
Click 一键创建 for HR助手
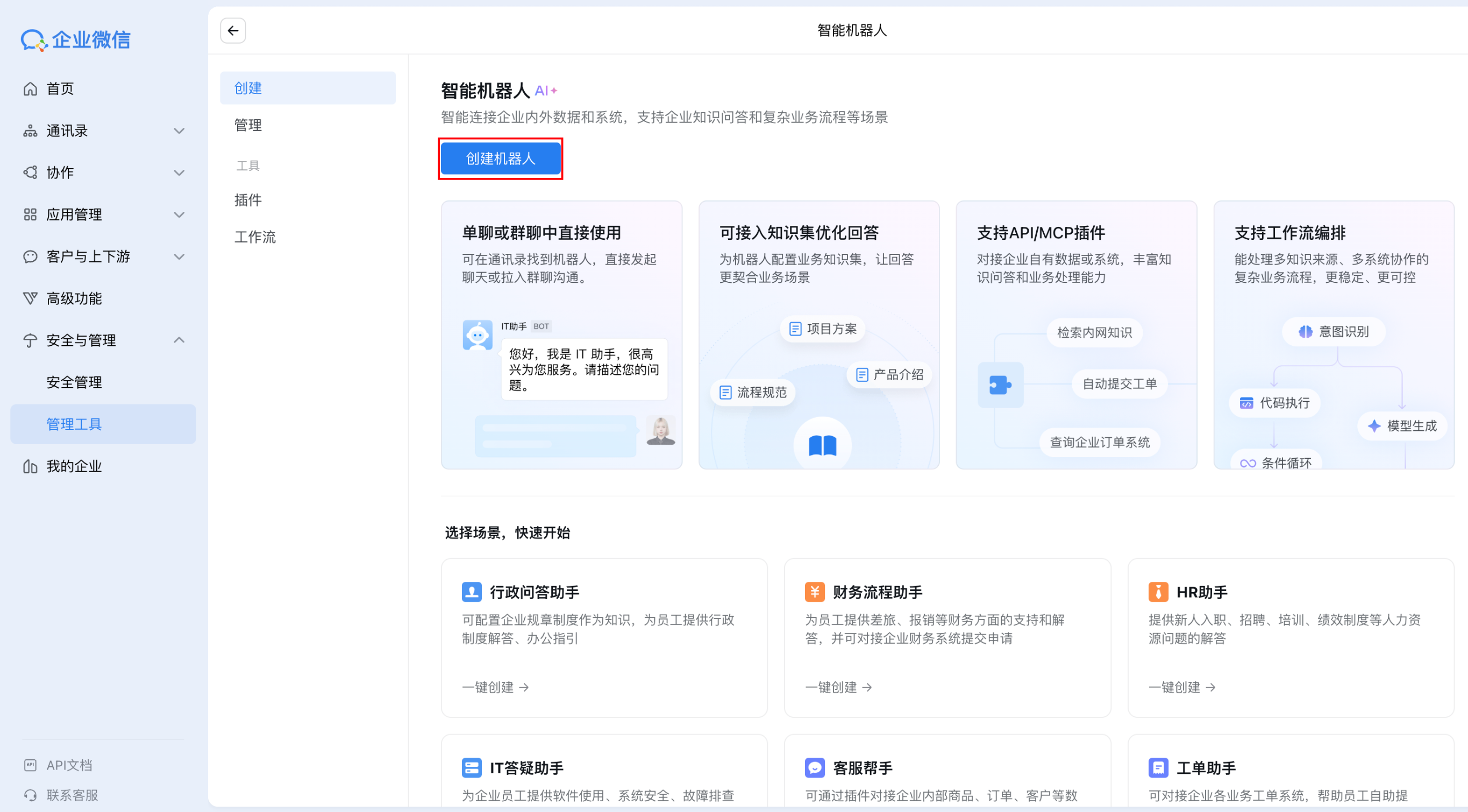(x=1182, y=688)
